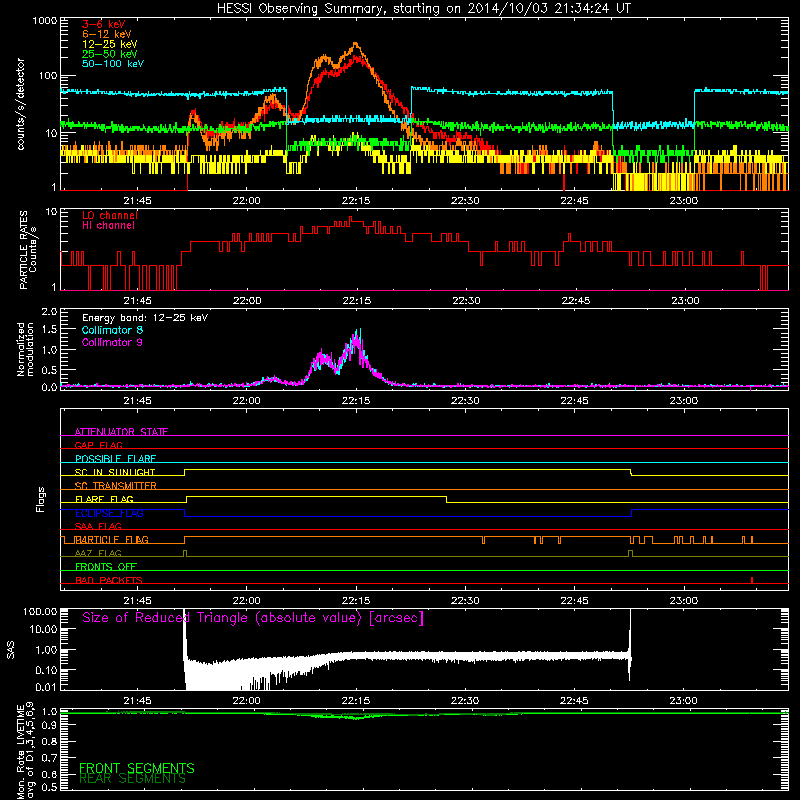The width and height of the screenshot is (800, 800).
Task: Click the FLARE FLAG label
Action: click(104, 499)
